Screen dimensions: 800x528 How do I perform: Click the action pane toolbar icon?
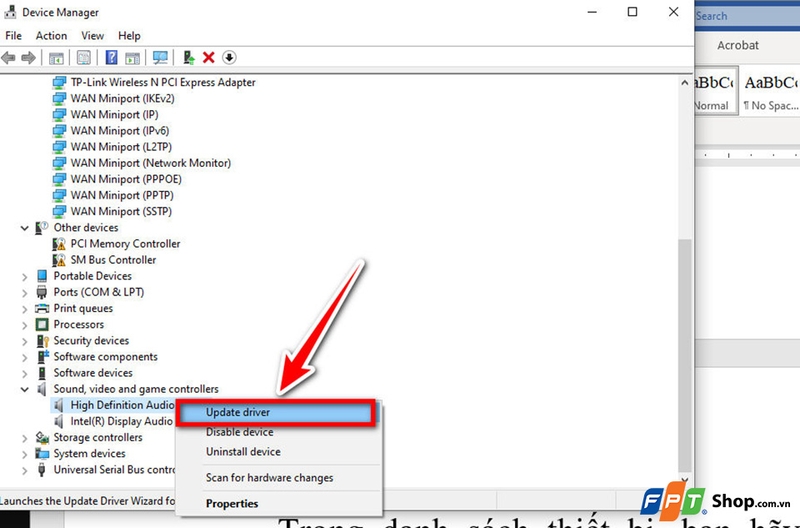(x=133, y=58)
